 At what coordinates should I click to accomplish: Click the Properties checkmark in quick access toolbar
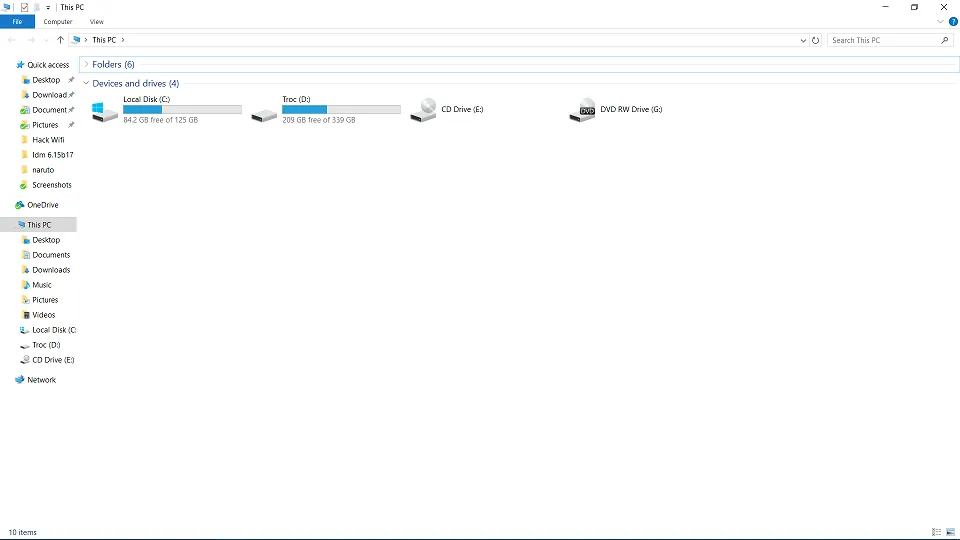24,7
